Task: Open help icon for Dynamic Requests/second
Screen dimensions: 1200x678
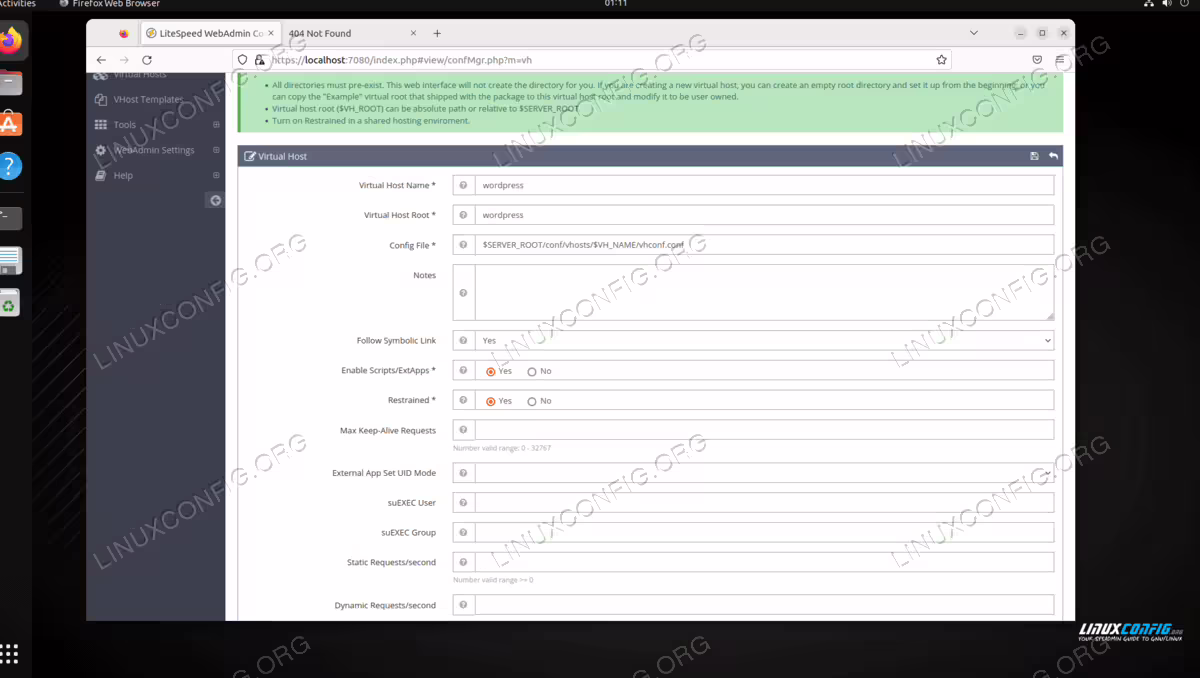Action: tap(463, 605)
